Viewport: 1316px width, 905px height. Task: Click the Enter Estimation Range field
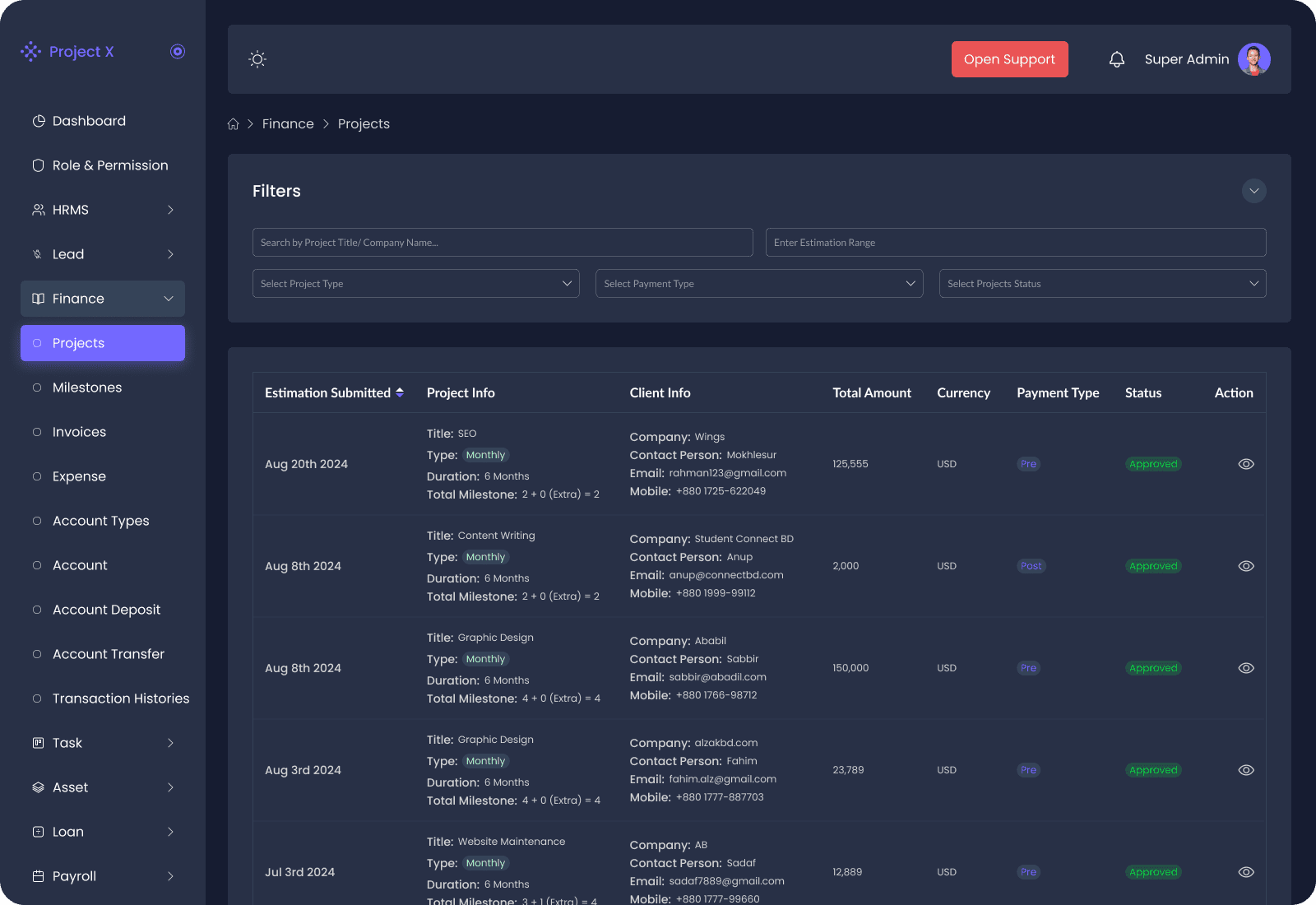click(x=1015, y=243)
